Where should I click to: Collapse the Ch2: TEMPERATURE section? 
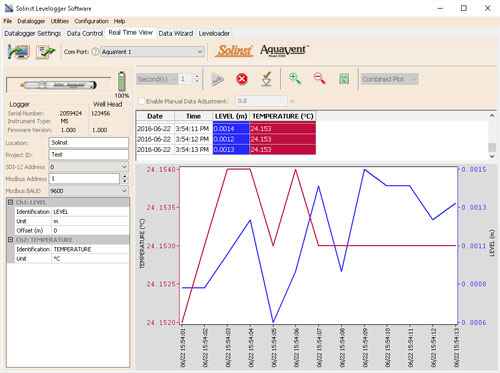[10, 240]
